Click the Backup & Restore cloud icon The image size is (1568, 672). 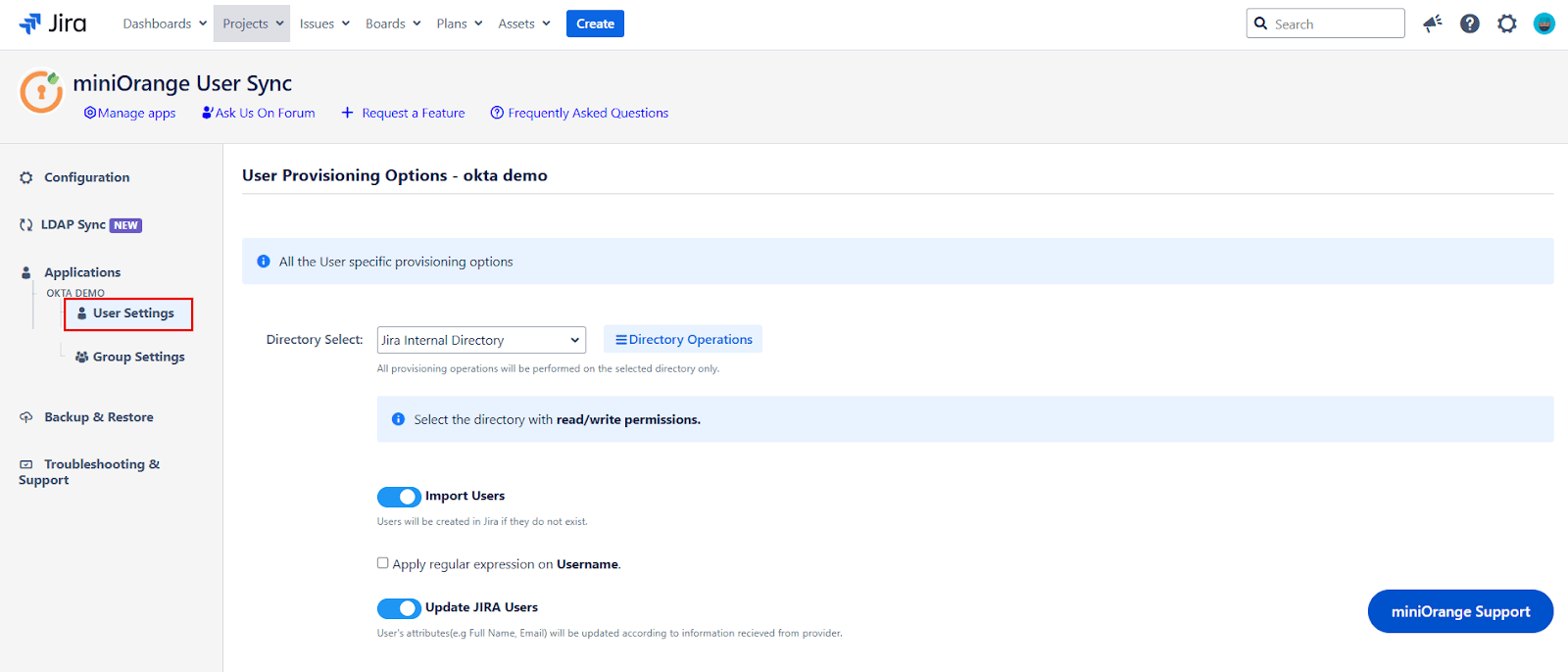click(x=26, y=417)
